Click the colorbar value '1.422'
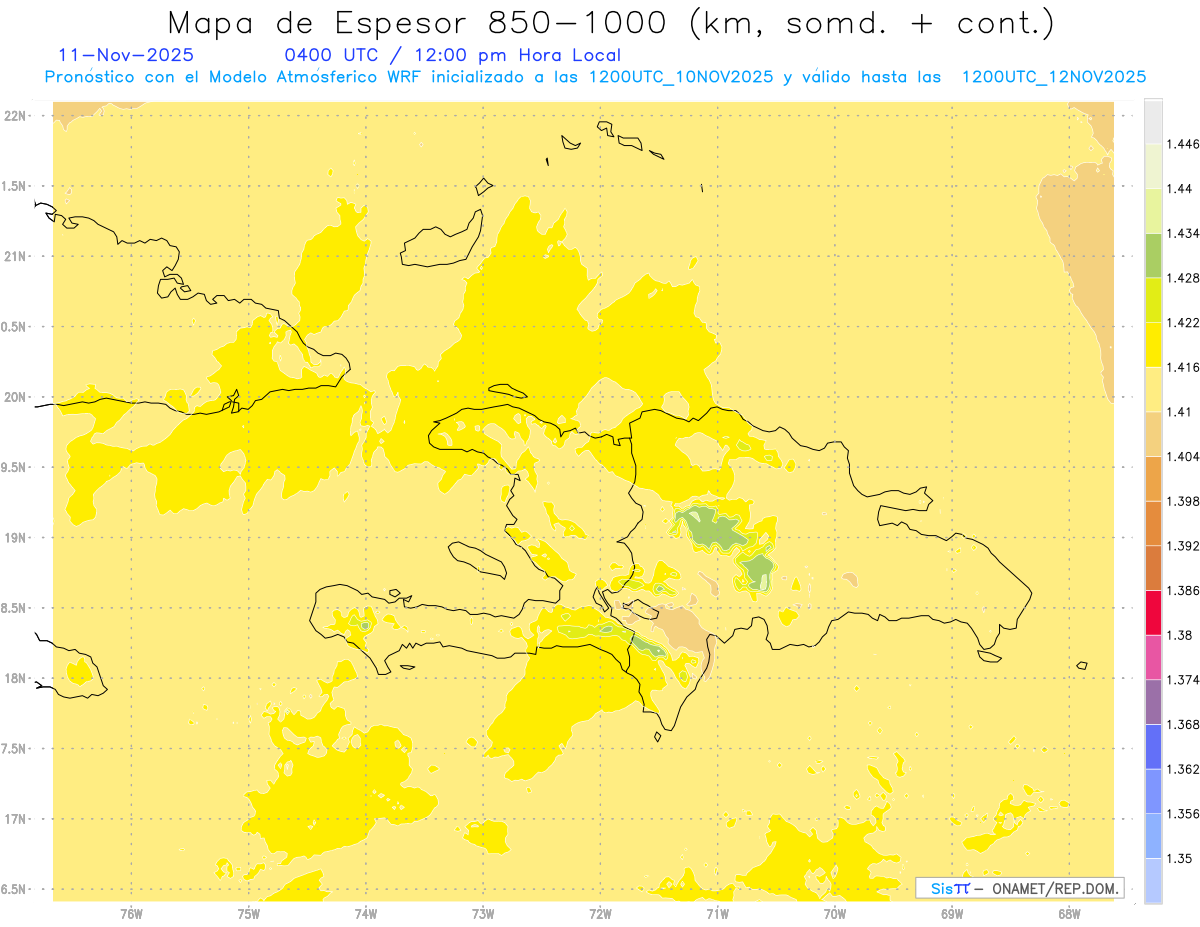This screenshot has height=927, width=1200. [x=1183, y=323]
